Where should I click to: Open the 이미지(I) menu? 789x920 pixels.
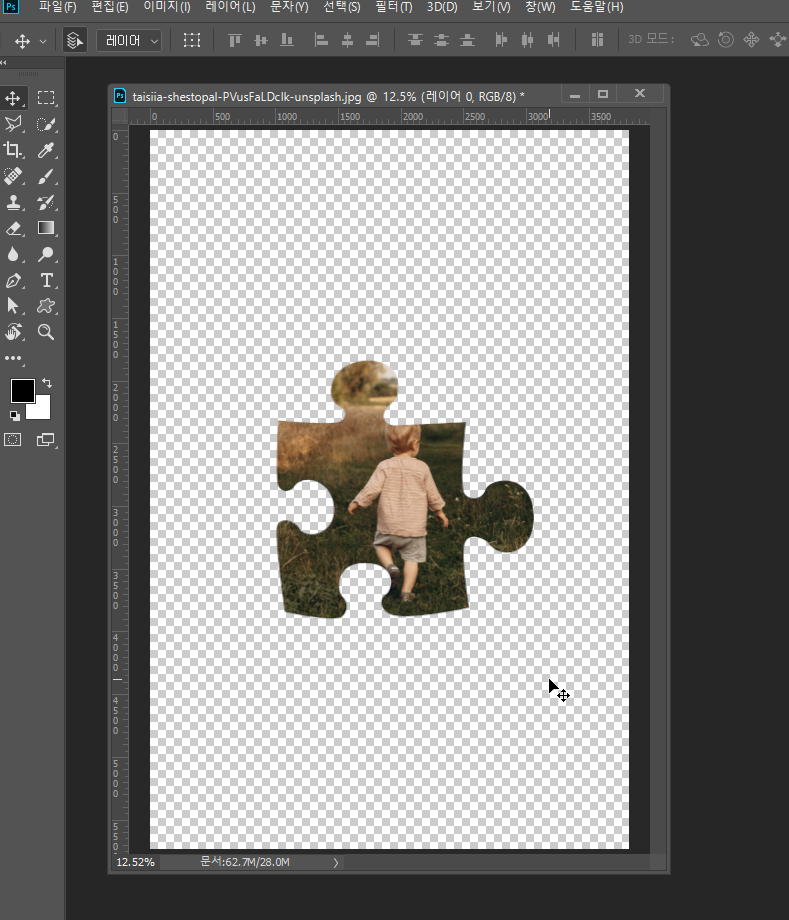167,7
